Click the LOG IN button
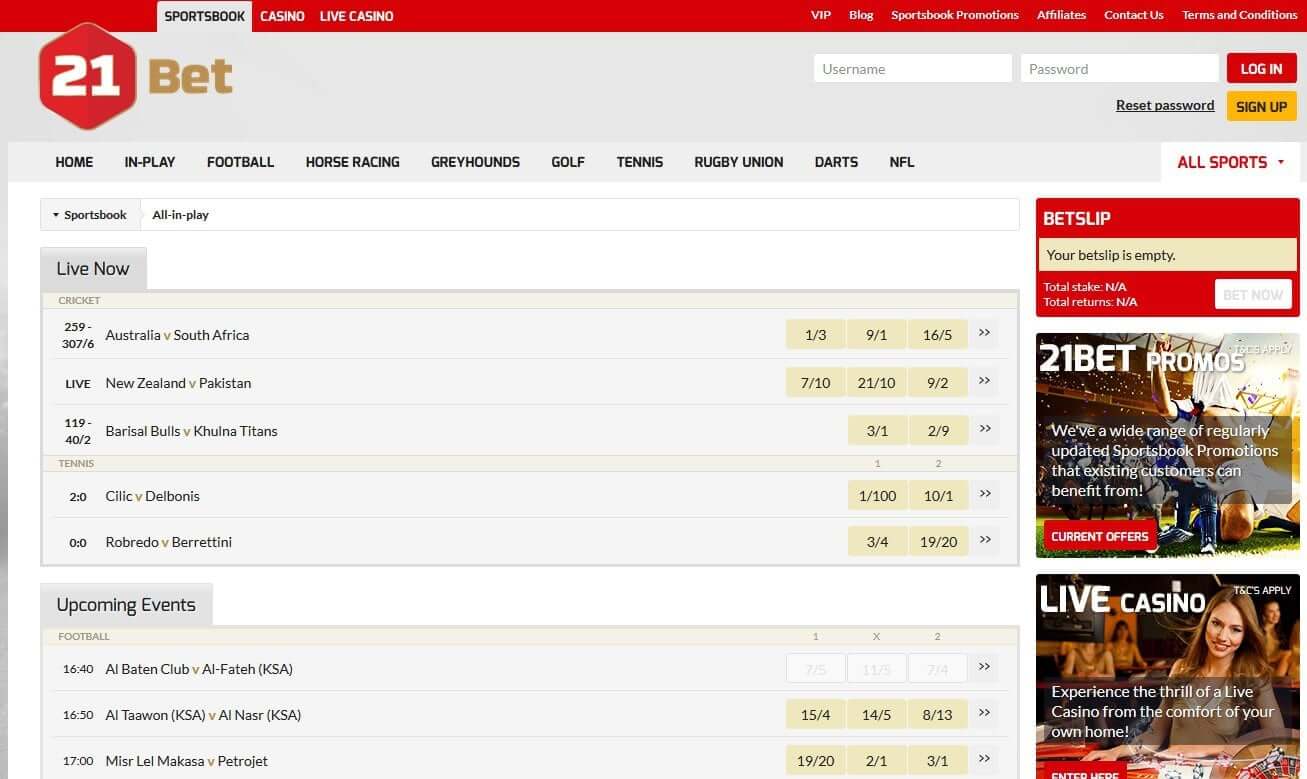Image resolution: width=1307 pixels, height=779 pixels. [x=1261, y=69]
